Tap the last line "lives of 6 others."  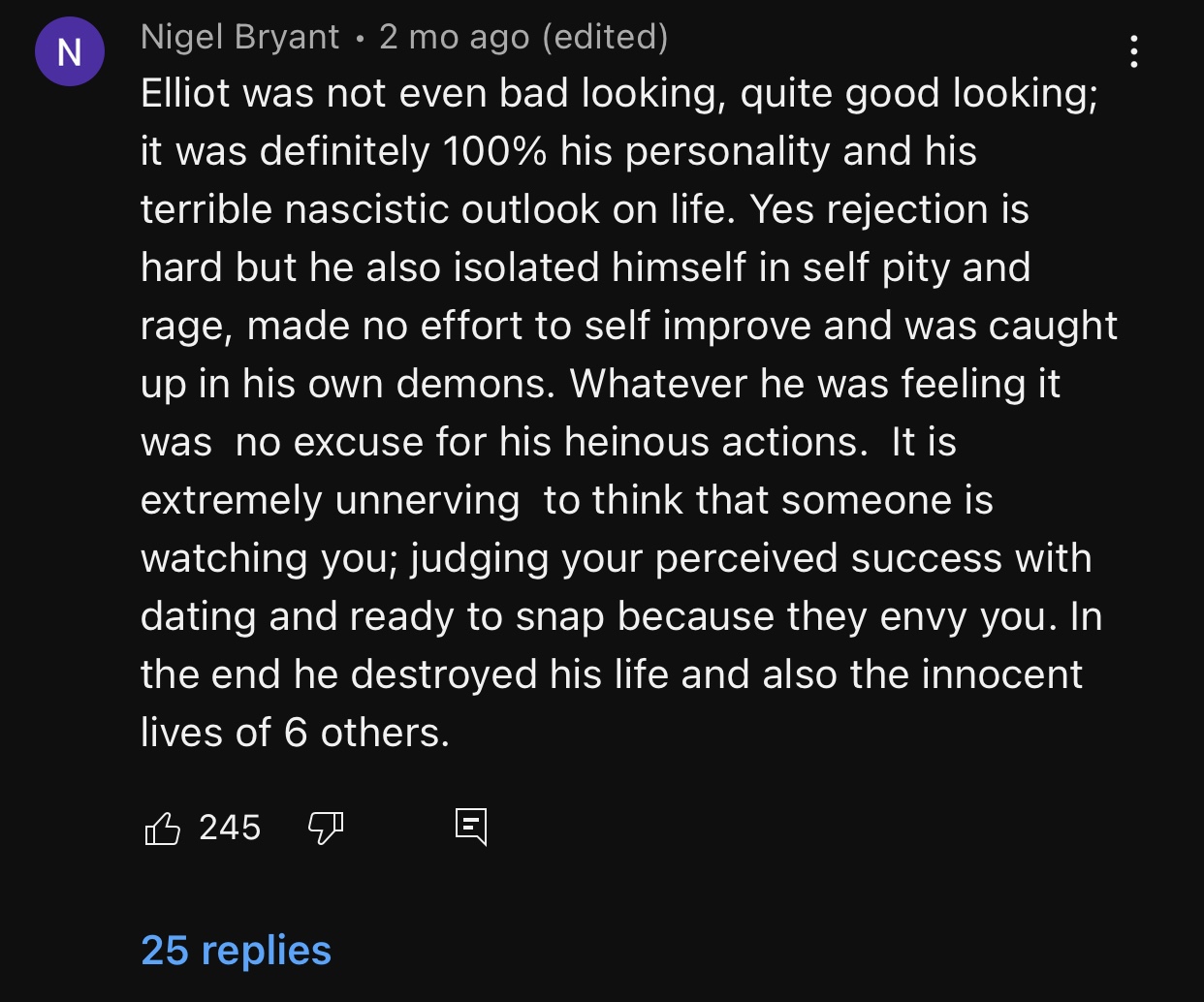coord(296,734)
